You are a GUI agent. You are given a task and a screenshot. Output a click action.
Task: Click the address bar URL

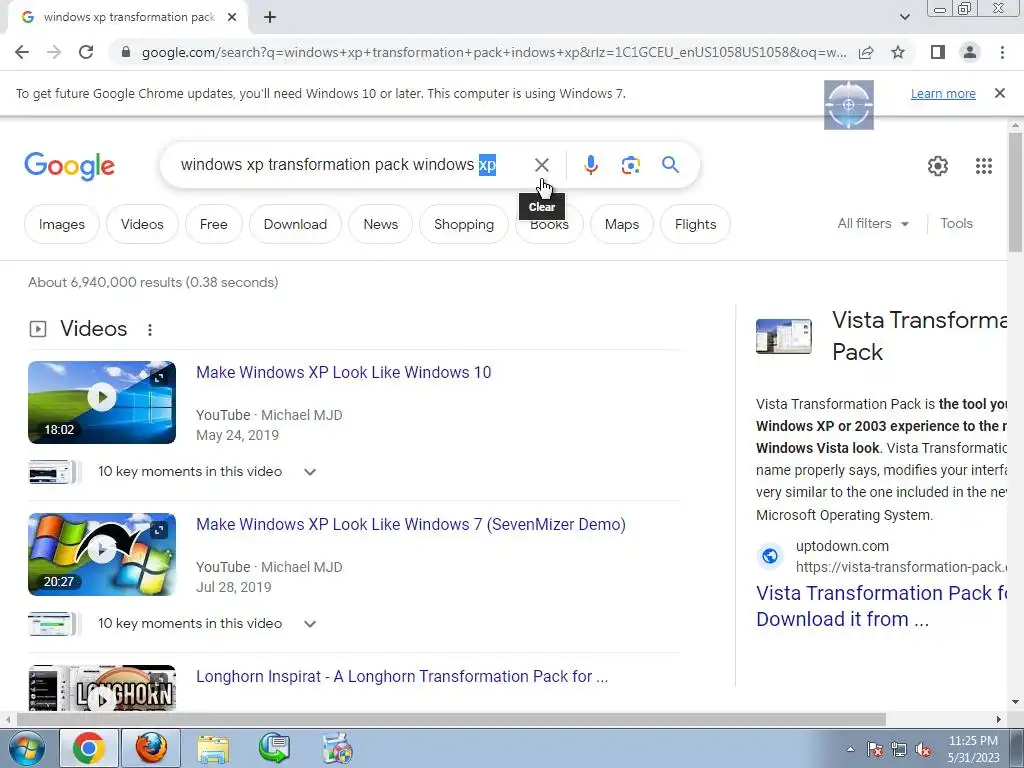pos(494,52)
